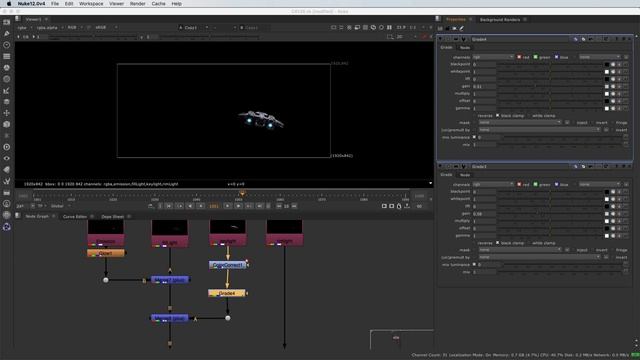Click the Grade4 blackpoint color swatch
640x360 pixels.
tap(607, 64)
